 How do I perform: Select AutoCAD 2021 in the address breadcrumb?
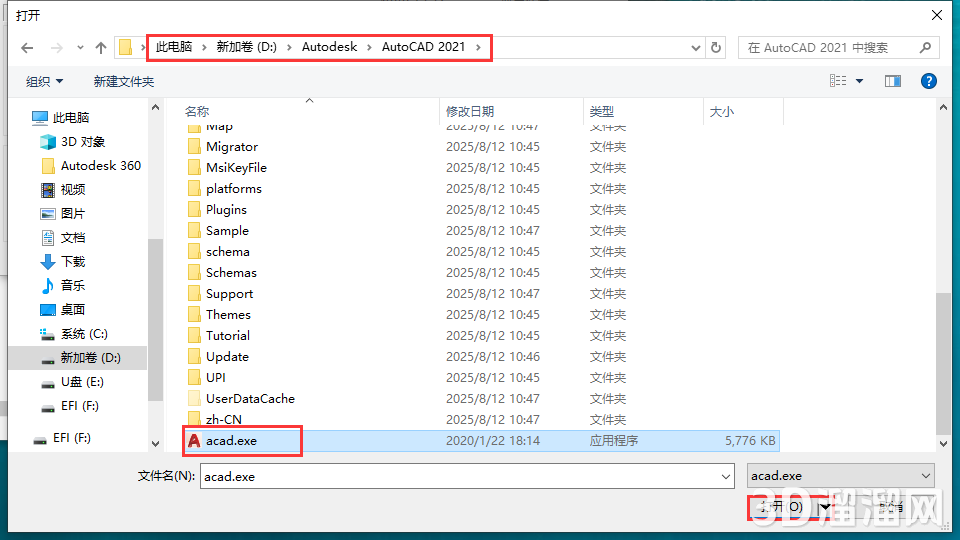tap(424, 47)
